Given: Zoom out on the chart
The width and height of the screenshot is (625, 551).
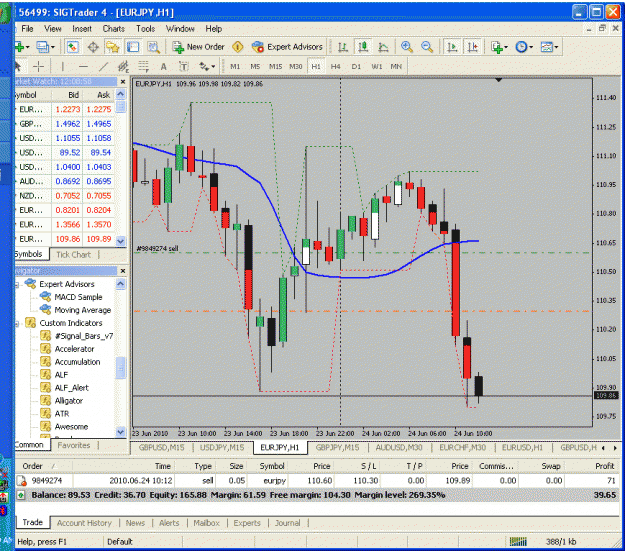Looking at the screenshot, I should (427, 47).
